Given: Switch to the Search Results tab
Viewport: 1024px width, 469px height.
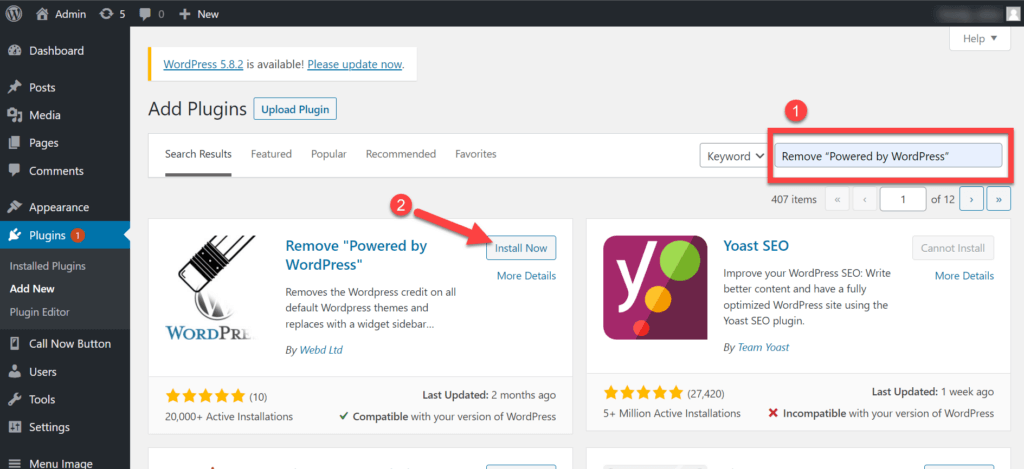Looking at the screenshot, I should pos(198,154).
